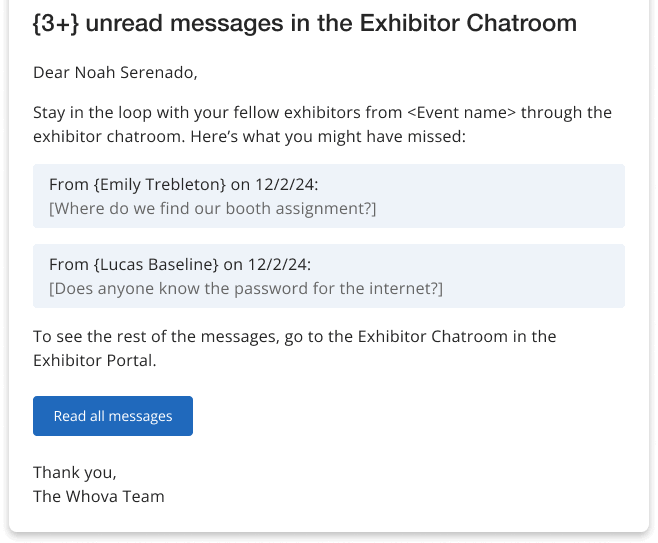The width and height of the screenshot is (658, 543).
Task: Select the internet password question message
Action: [245, 288]
